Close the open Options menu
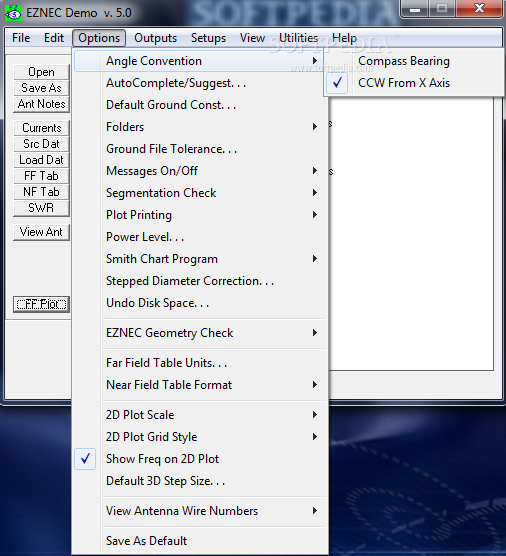 click(x=99, y=38)
